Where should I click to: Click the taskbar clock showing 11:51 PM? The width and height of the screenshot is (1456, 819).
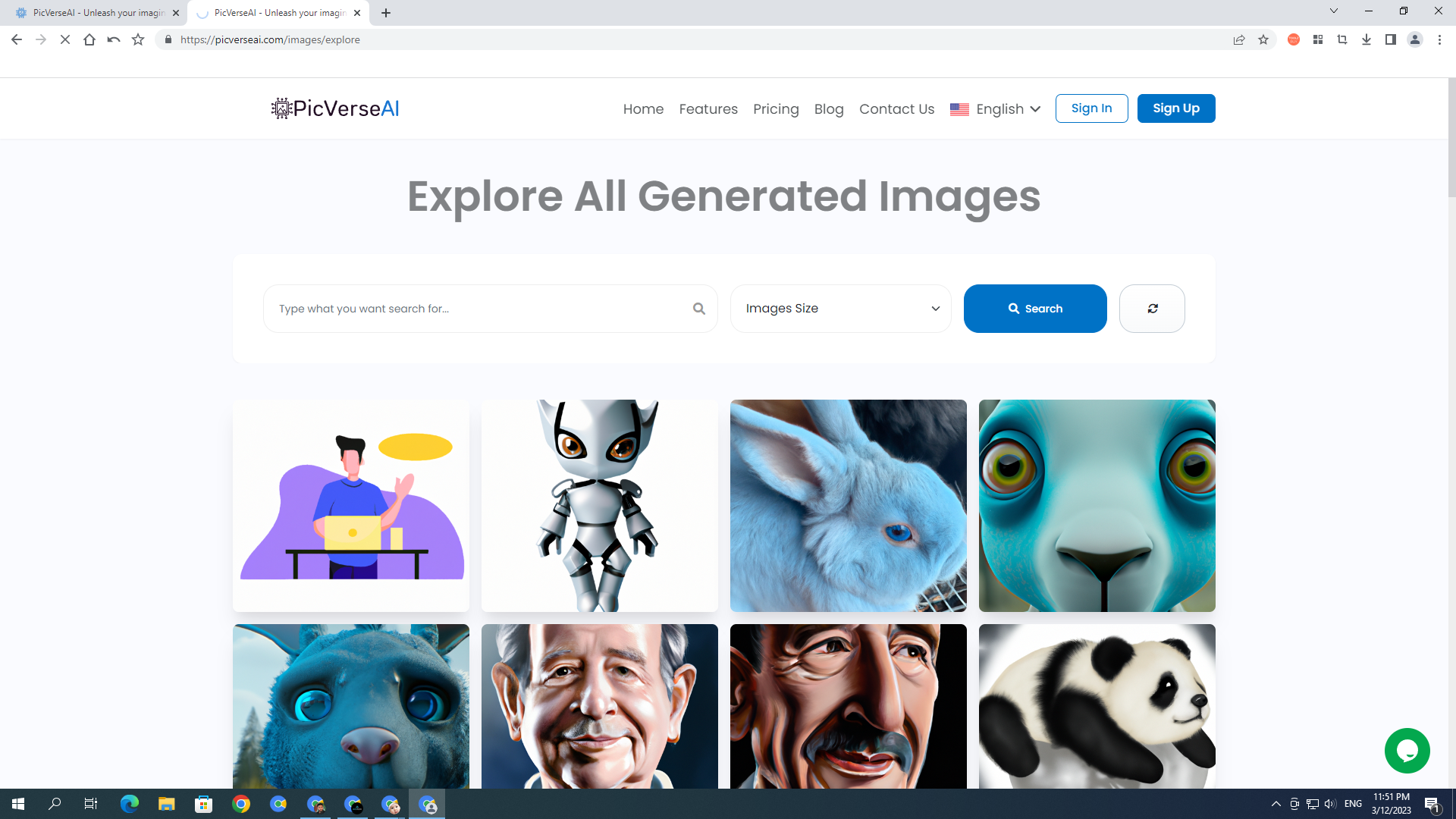click(1391, 804)
